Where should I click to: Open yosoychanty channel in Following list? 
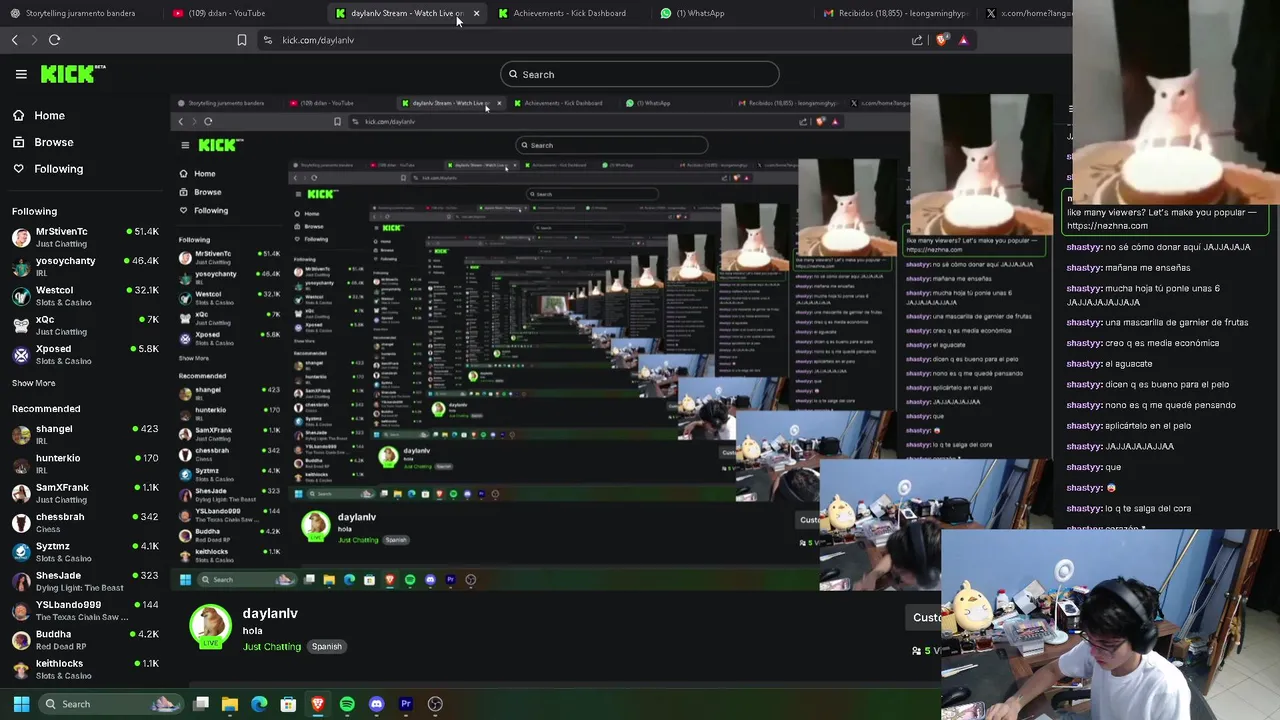point(85,266)
